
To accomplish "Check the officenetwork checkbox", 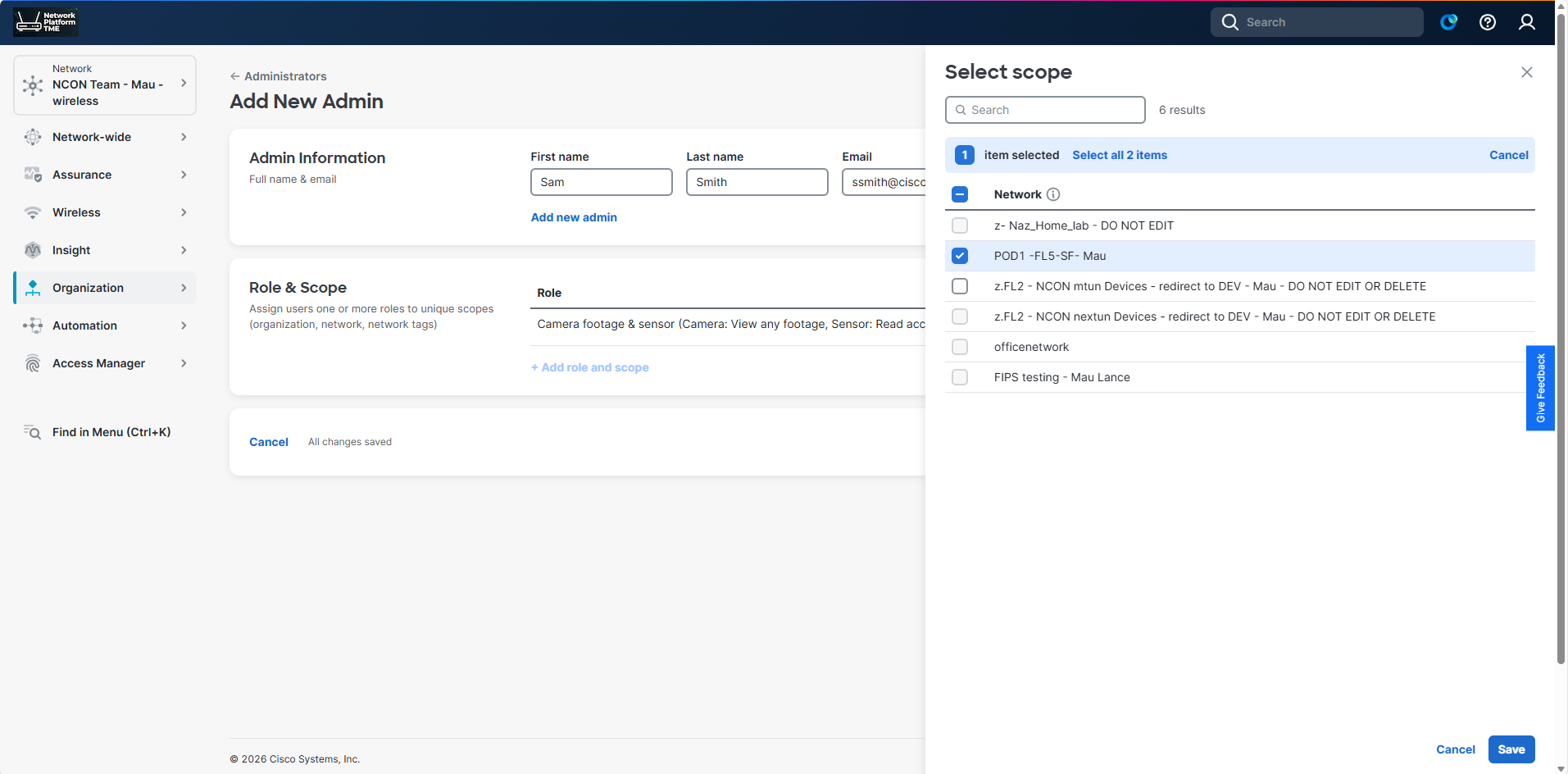I will pos(960,347).
